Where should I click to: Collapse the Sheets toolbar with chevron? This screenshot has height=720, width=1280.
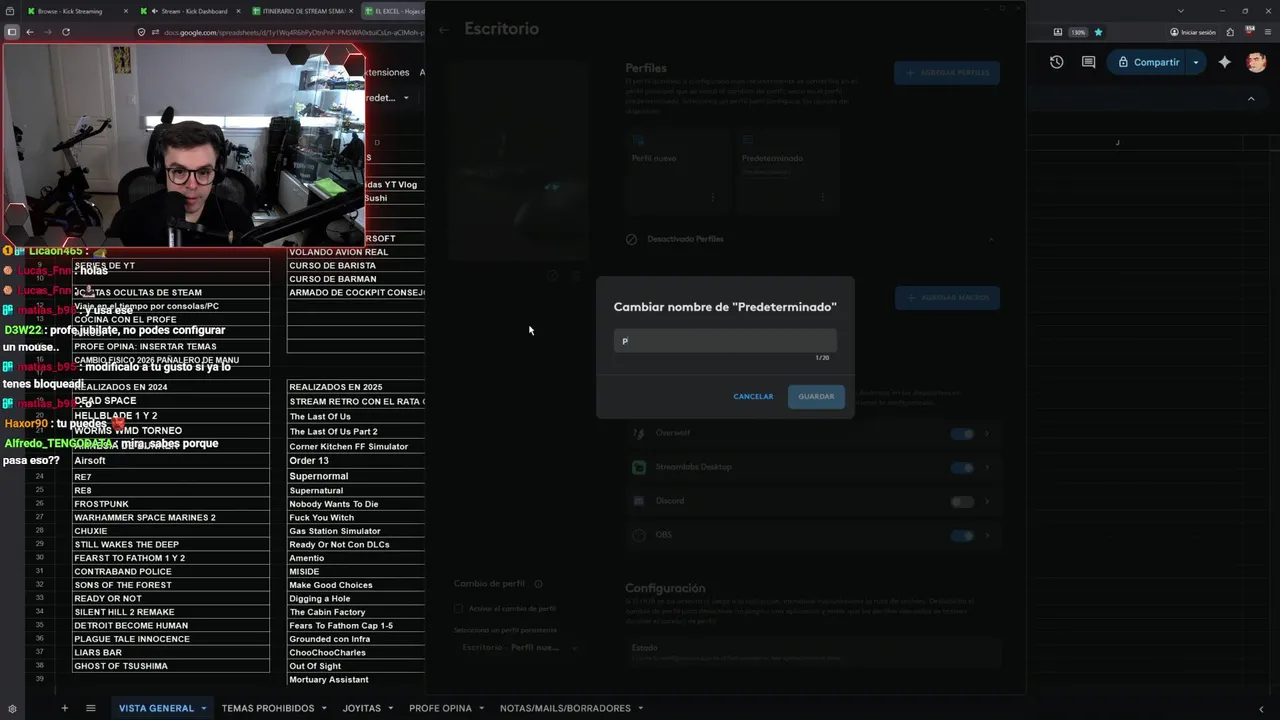tap(1251, 99)
